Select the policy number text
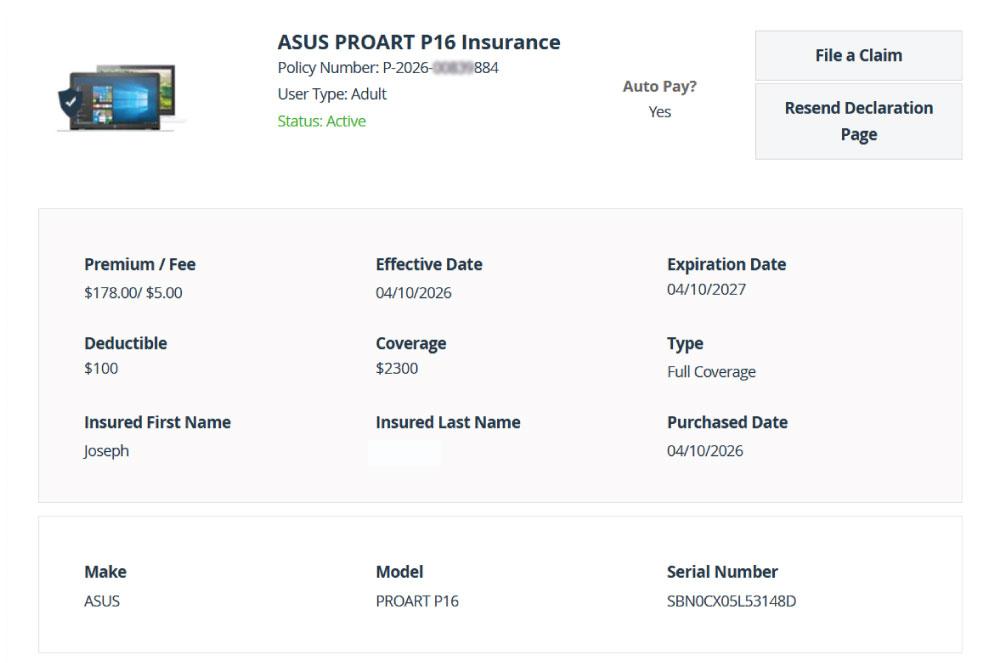 pyautogui.click(x=388, y=68)
